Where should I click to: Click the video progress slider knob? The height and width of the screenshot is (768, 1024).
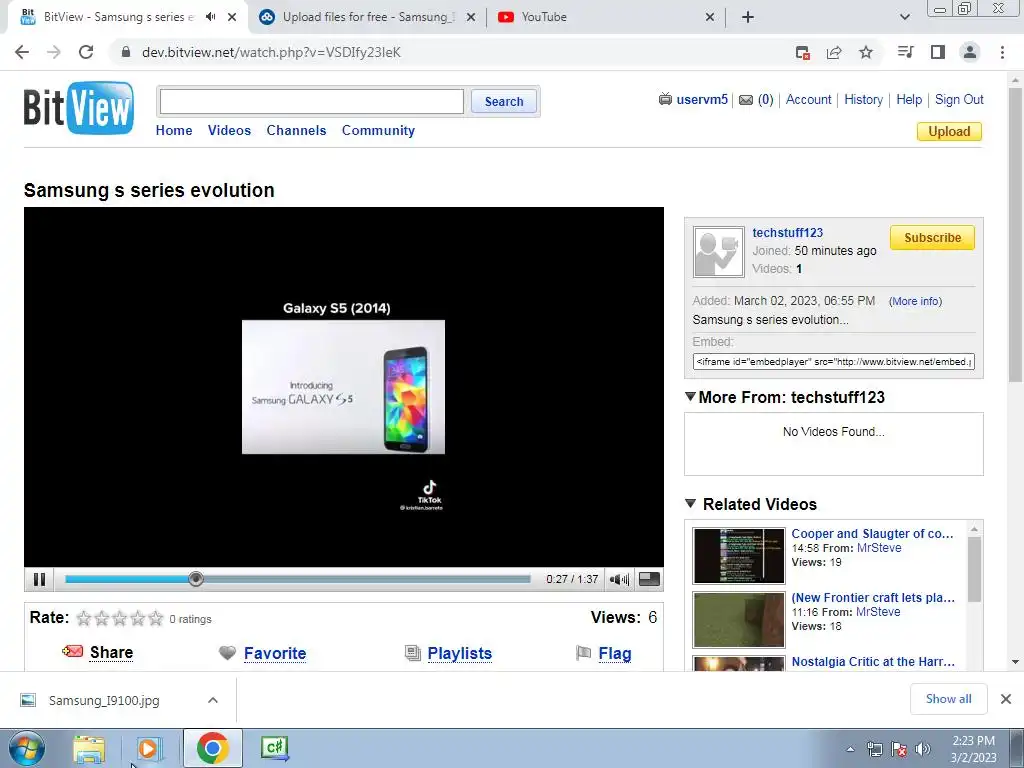point(195,579)
